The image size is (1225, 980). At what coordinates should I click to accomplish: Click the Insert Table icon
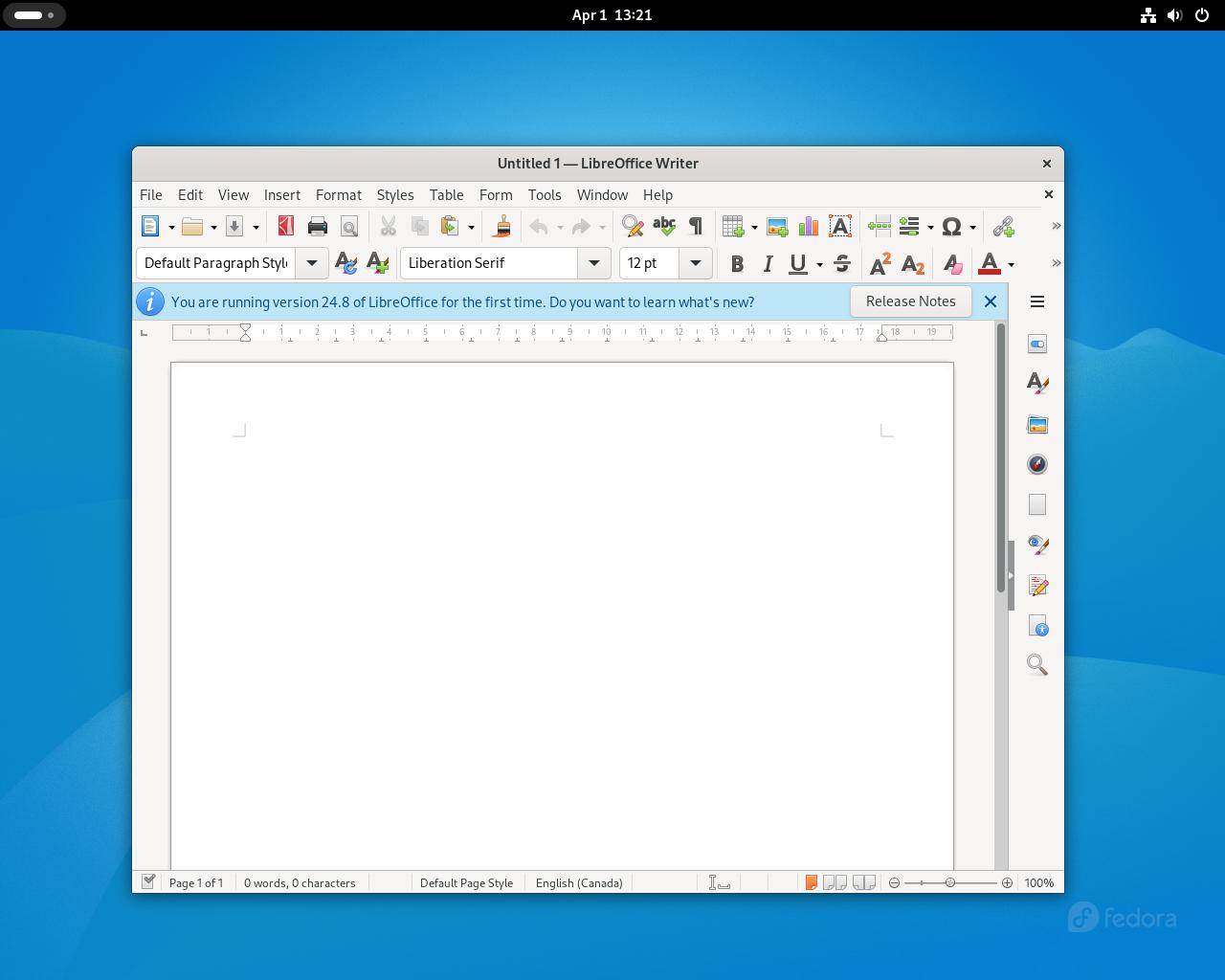pos(733,227)
